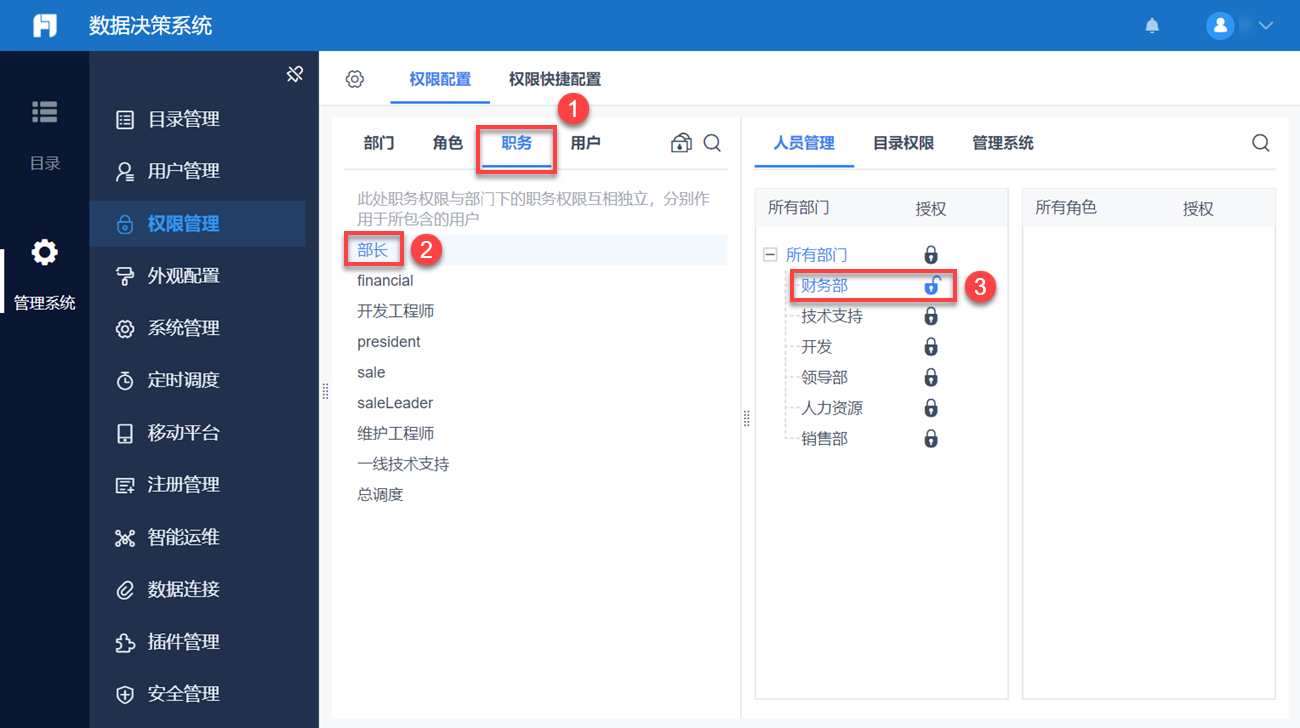Select 领导部 in department tree
The image size is (1300, 728).
point(825,378)
